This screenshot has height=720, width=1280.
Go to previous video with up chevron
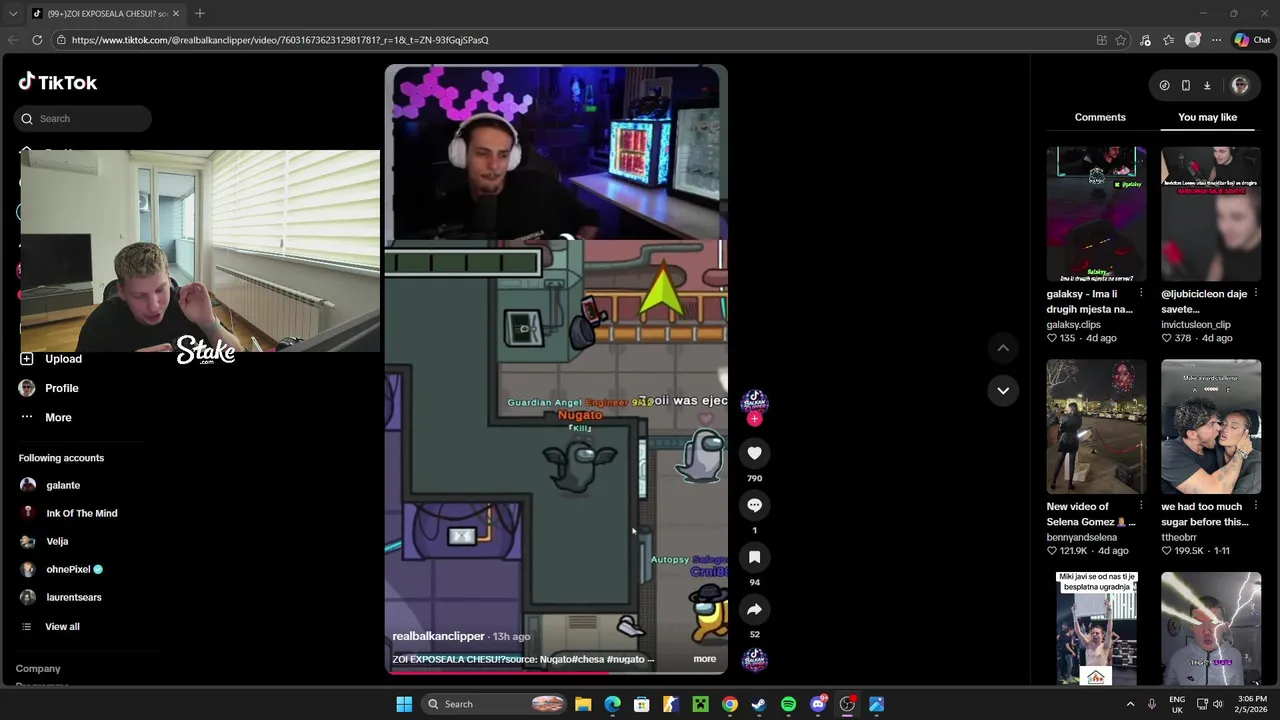tap(1003, 348)
